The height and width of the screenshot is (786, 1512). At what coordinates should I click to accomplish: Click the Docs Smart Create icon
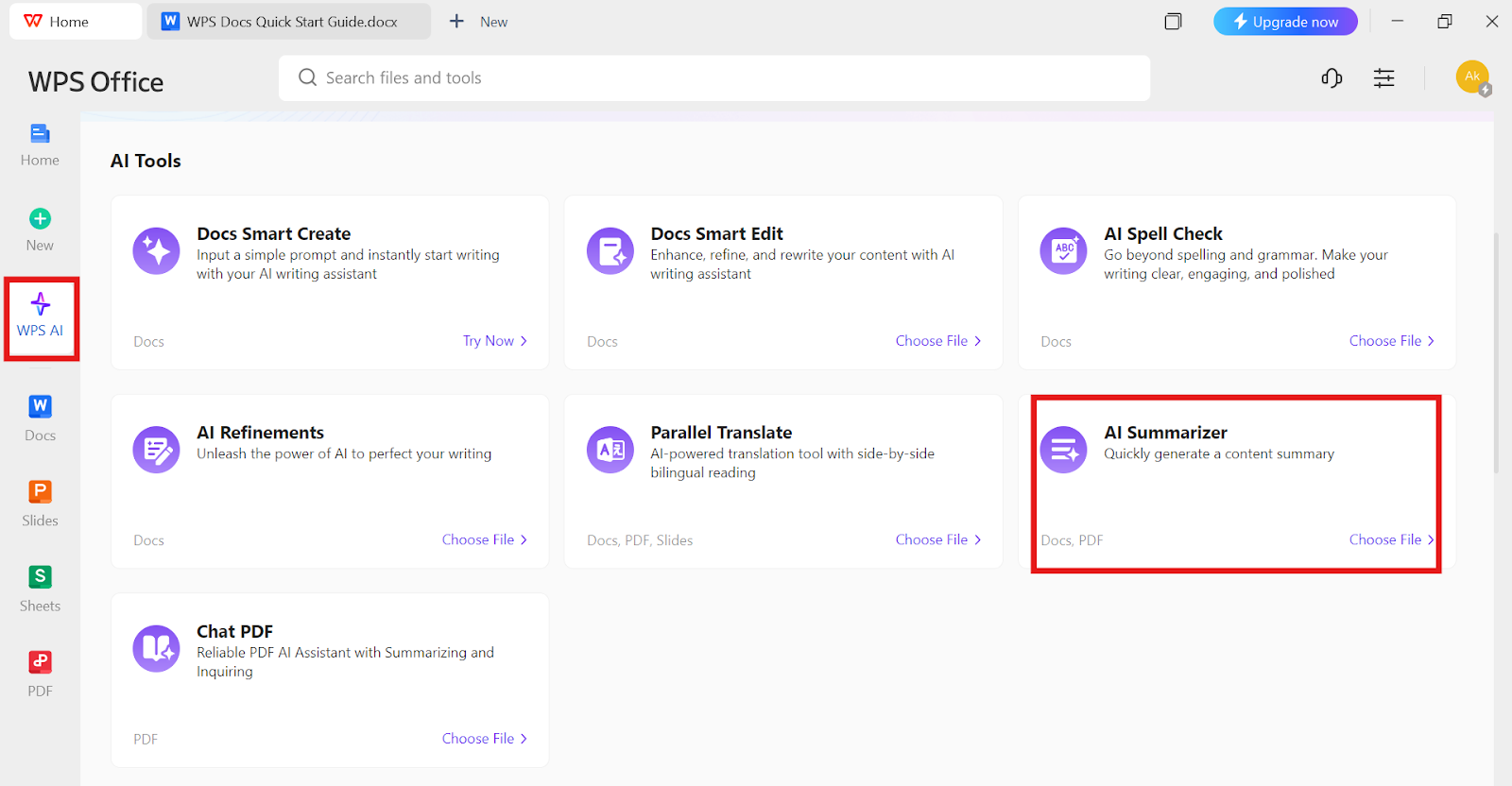click(x=157, y=251)
